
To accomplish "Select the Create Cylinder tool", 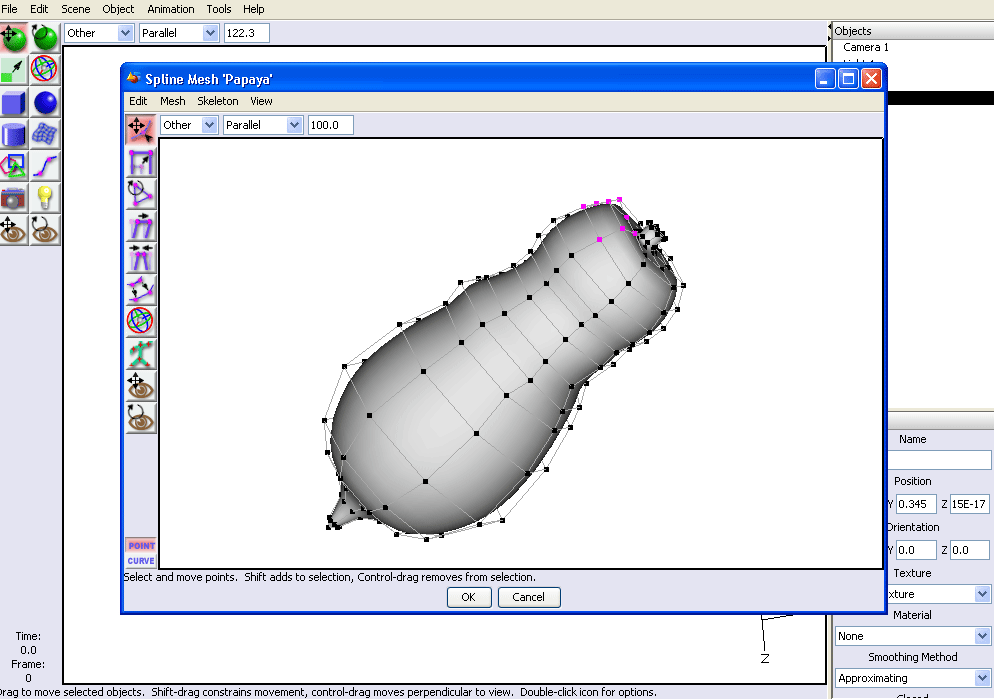I will tap(13, 134).
